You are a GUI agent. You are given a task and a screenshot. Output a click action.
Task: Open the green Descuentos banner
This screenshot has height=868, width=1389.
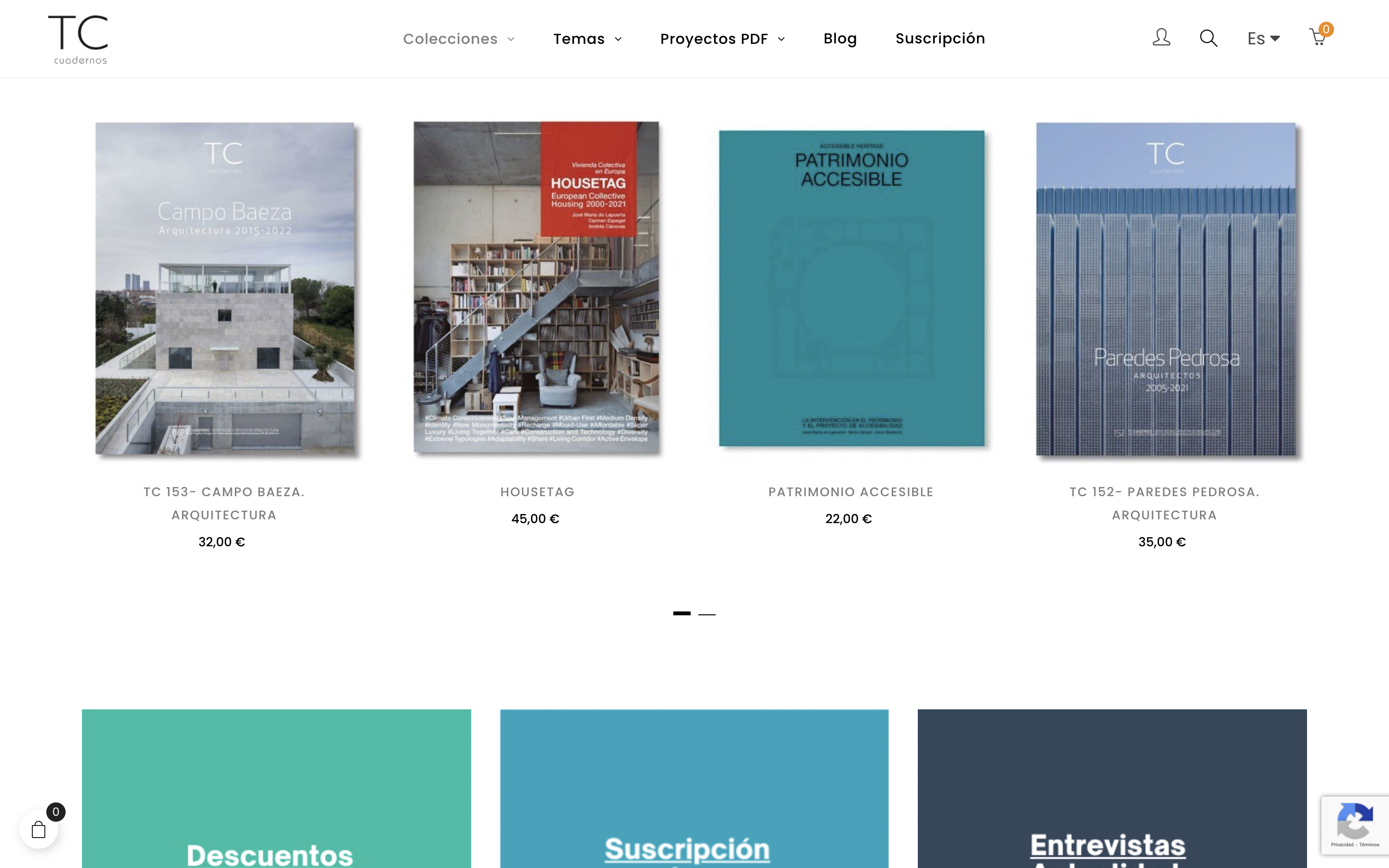tap(276, 788)
